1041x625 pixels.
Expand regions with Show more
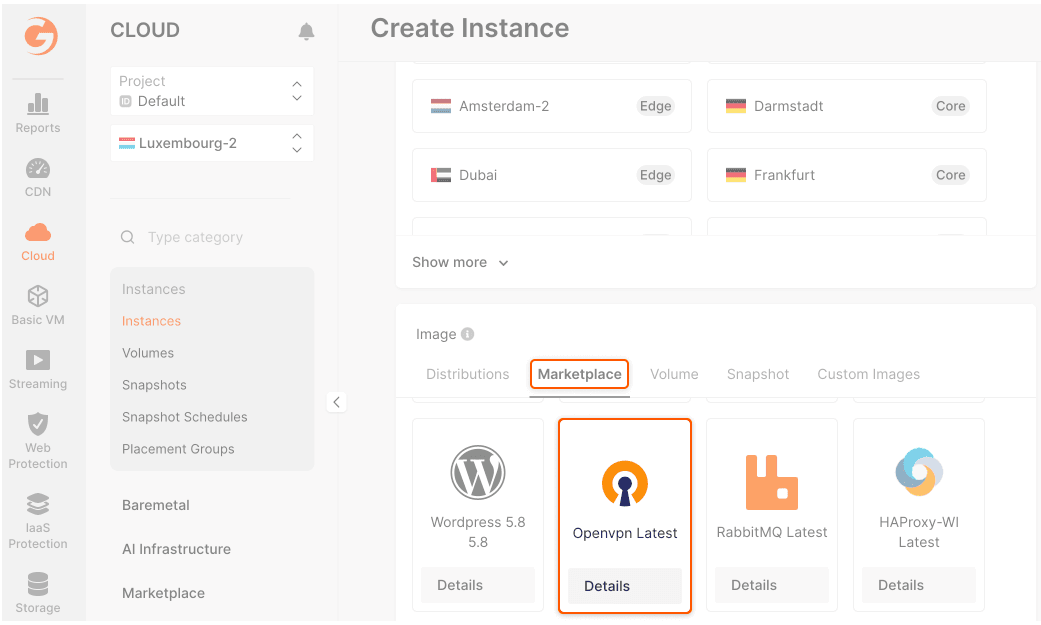point(460,262)
